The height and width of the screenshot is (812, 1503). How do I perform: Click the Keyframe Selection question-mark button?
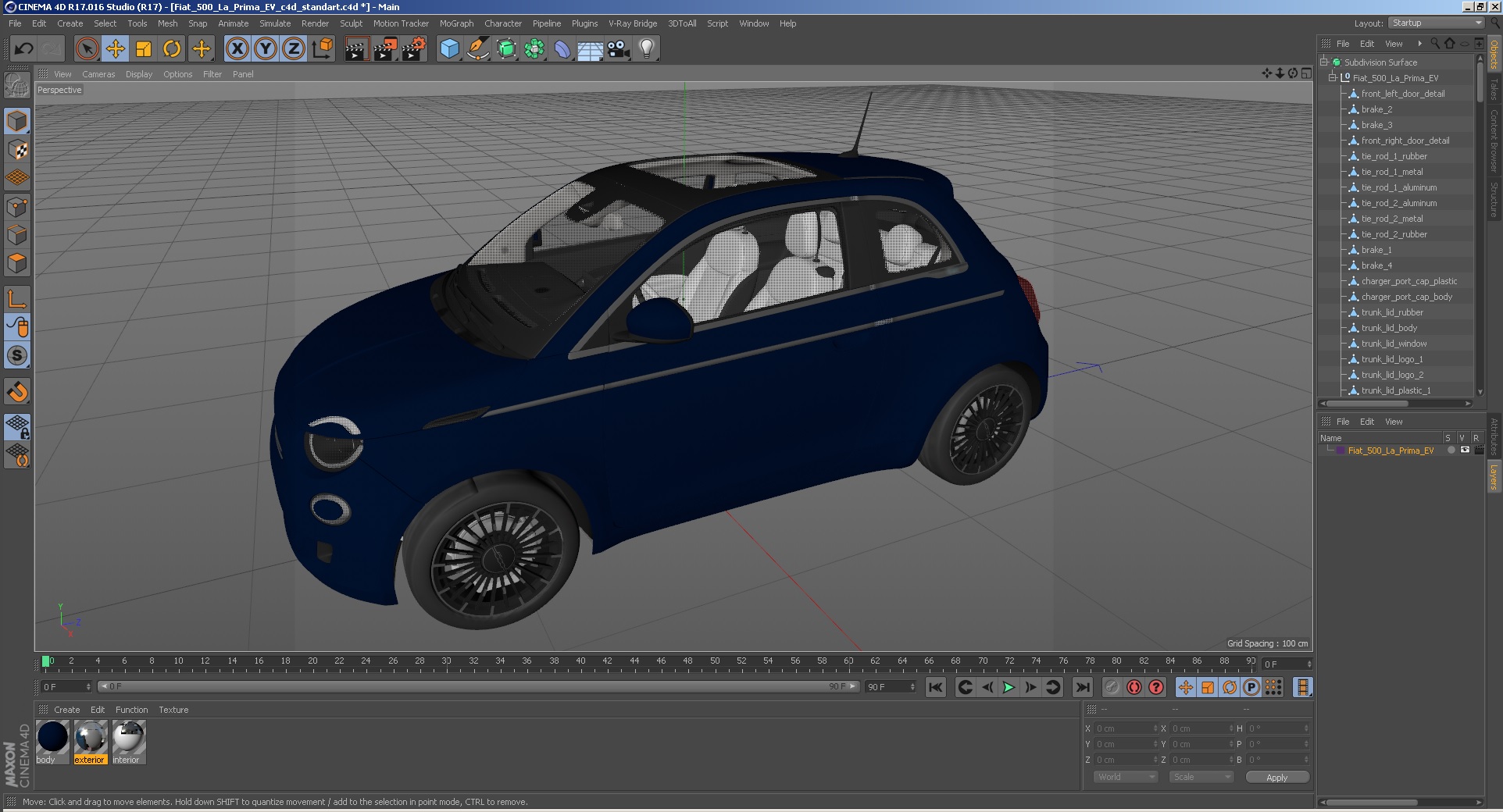pyautogui.click(x=1156, y=687)
